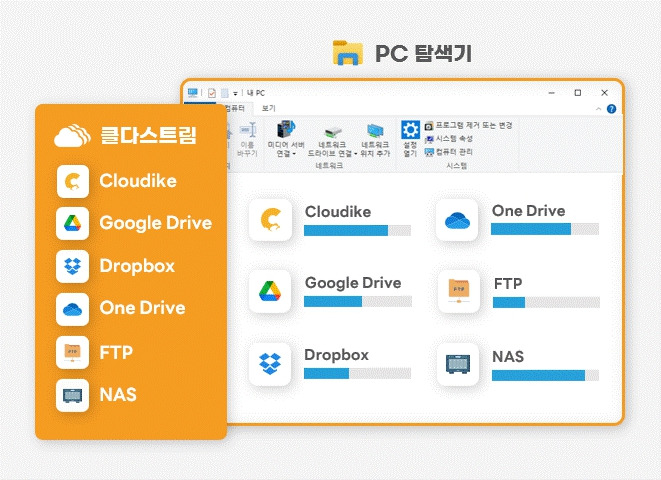Click 프로그램 제거 또는 변경

click(x=468, y=125)
